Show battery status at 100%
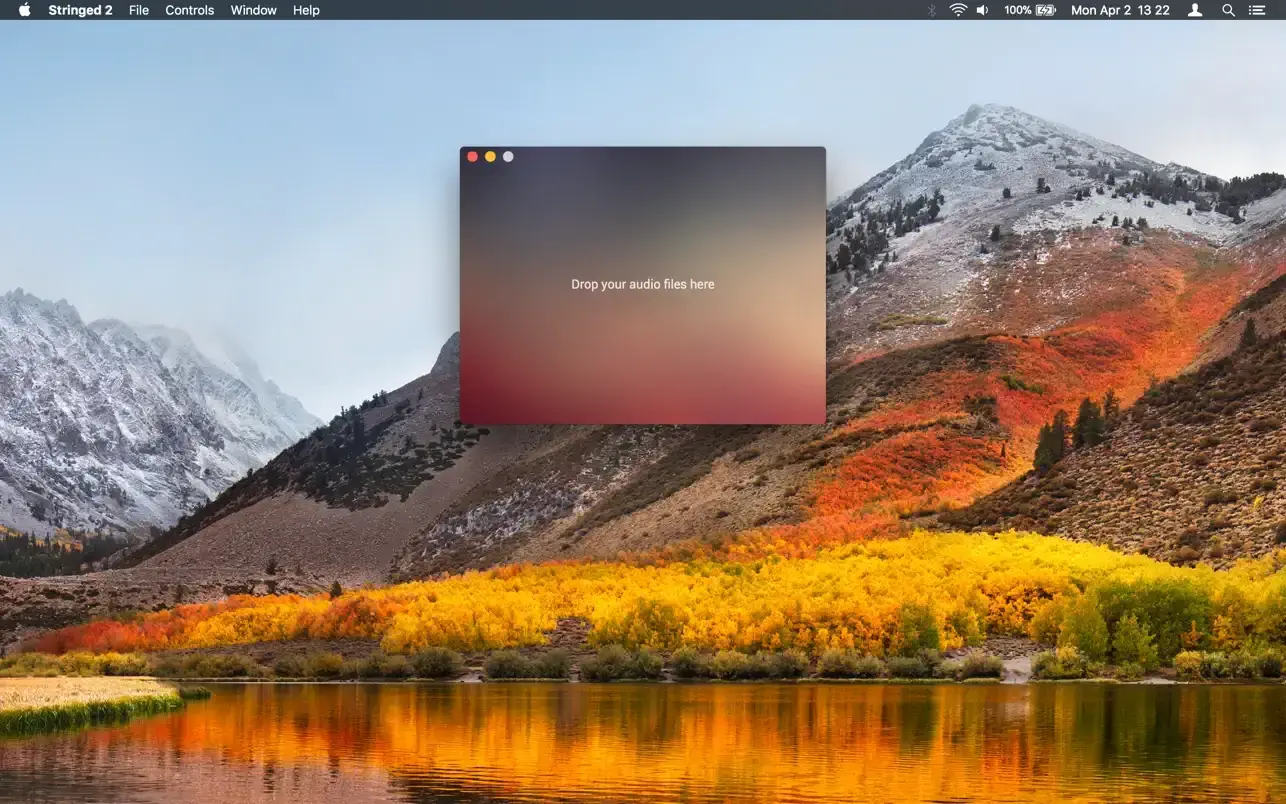 pos(1029,10)
